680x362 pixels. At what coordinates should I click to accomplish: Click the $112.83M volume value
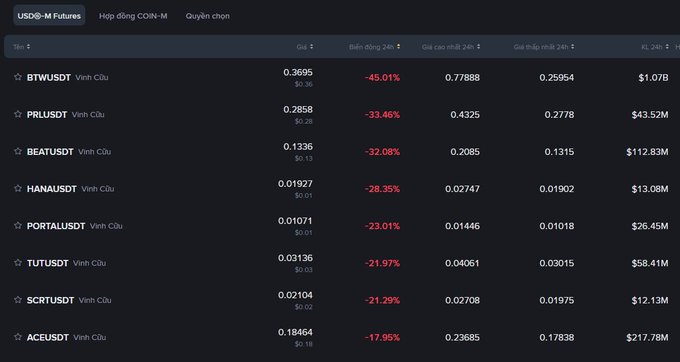647,152
